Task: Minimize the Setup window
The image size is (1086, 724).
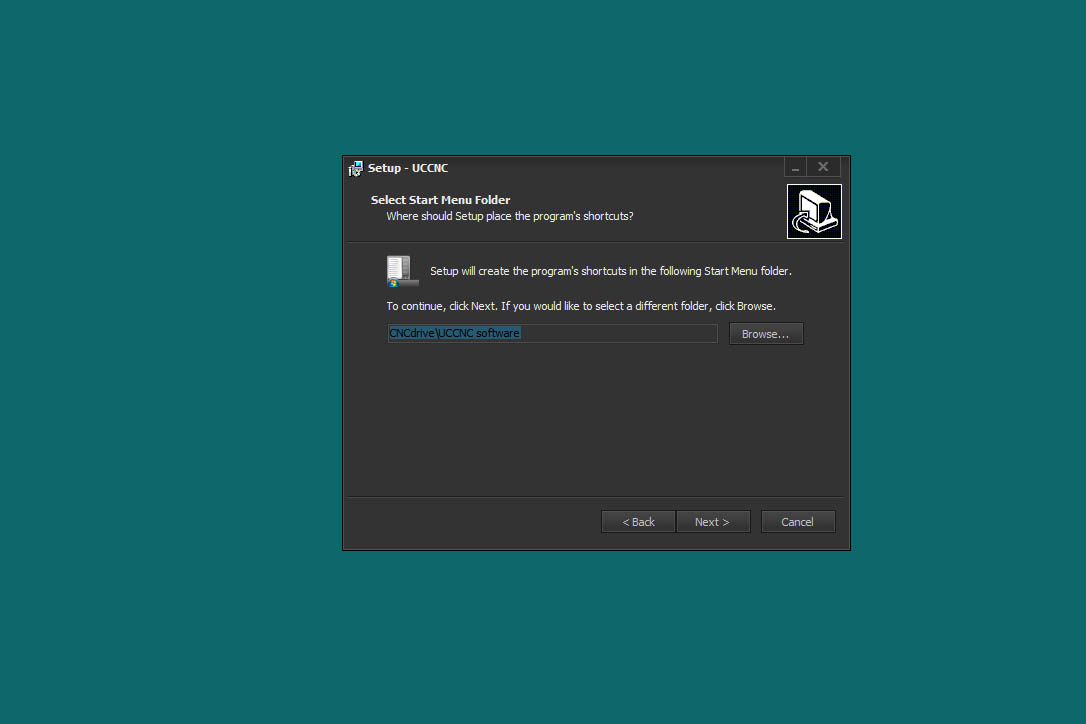Action: tap(795, 167)
